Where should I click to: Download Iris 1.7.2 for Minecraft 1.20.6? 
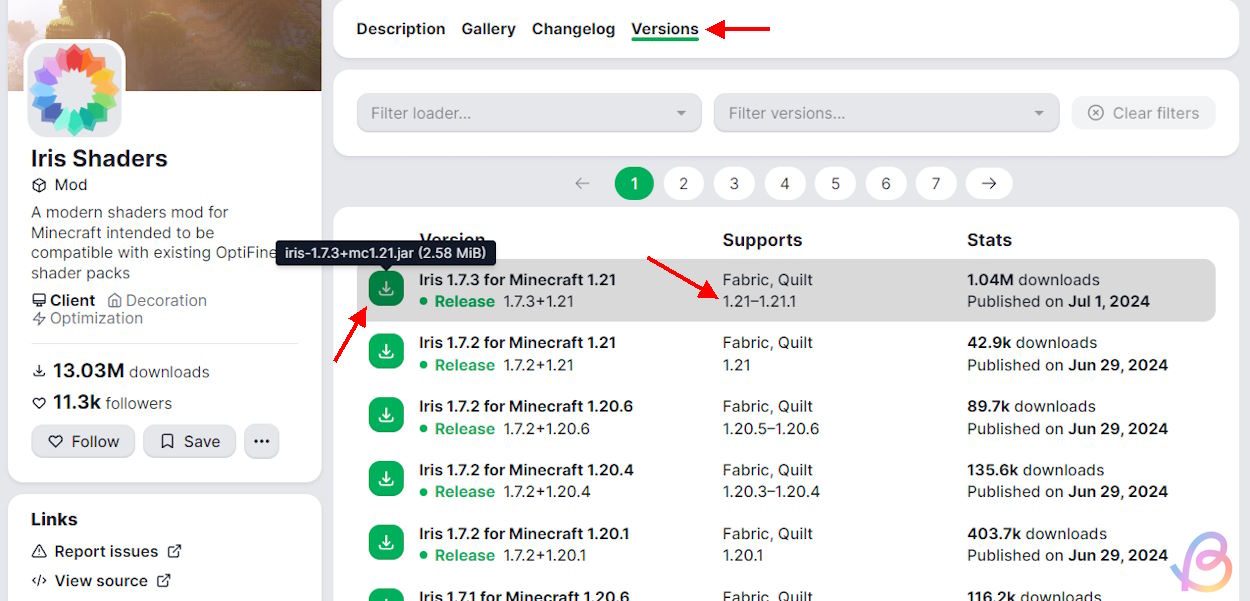(x=386, y=416)
